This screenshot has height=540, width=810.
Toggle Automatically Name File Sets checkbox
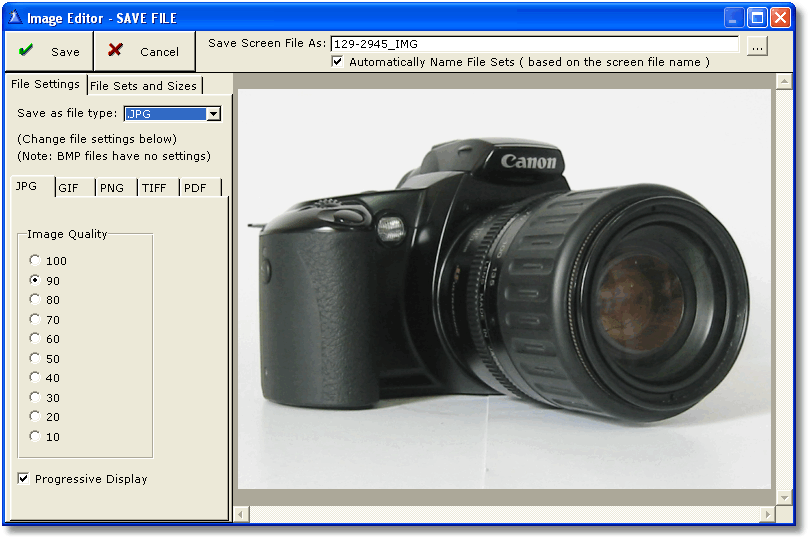(x=337, y=62)
